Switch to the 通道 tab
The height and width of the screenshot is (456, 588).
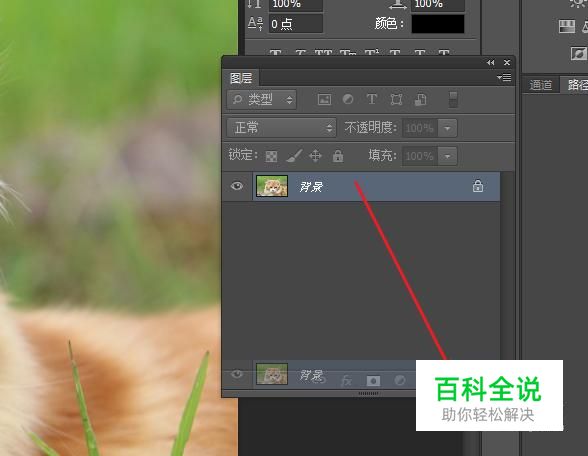pyautogui.click(x=541, y=85)
